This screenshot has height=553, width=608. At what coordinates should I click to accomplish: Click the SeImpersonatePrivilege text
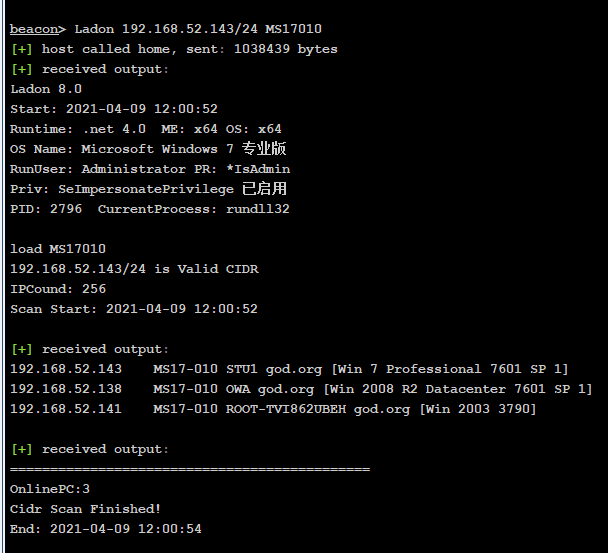(146, 189)
